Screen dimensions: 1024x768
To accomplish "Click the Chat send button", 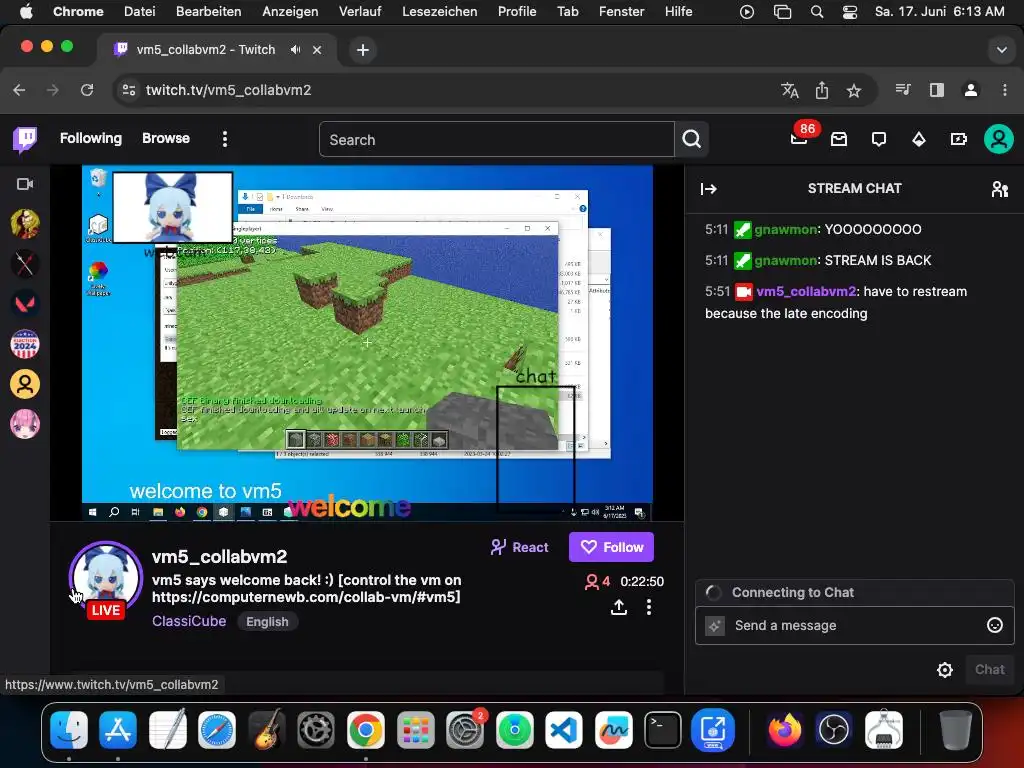I will click(x=989, y=669).
